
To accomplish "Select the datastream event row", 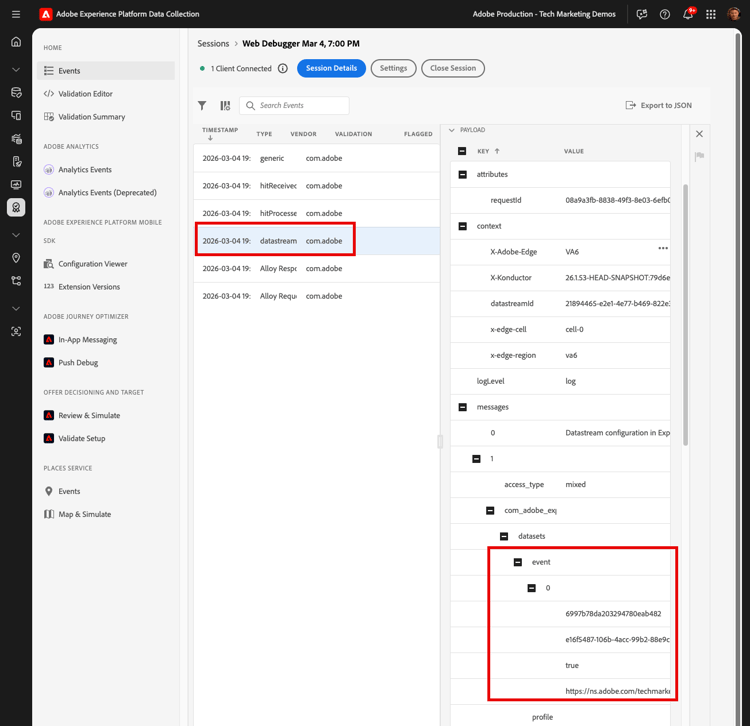I will [317, 241].
